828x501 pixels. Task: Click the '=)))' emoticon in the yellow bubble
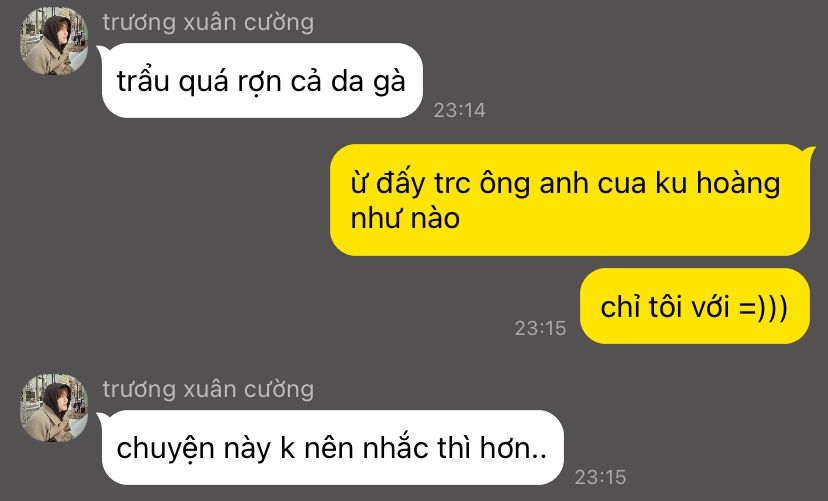(763, 307)
